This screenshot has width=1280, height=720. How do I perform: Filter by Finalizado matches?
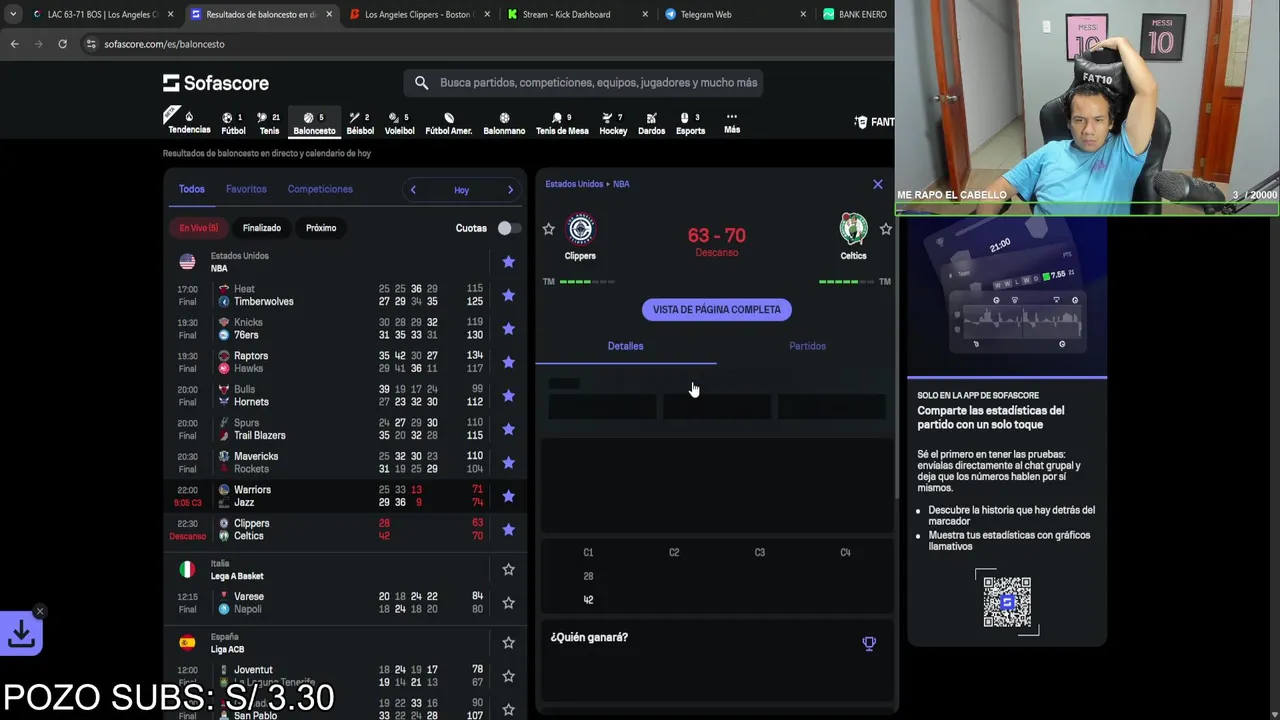pos(262,228)
